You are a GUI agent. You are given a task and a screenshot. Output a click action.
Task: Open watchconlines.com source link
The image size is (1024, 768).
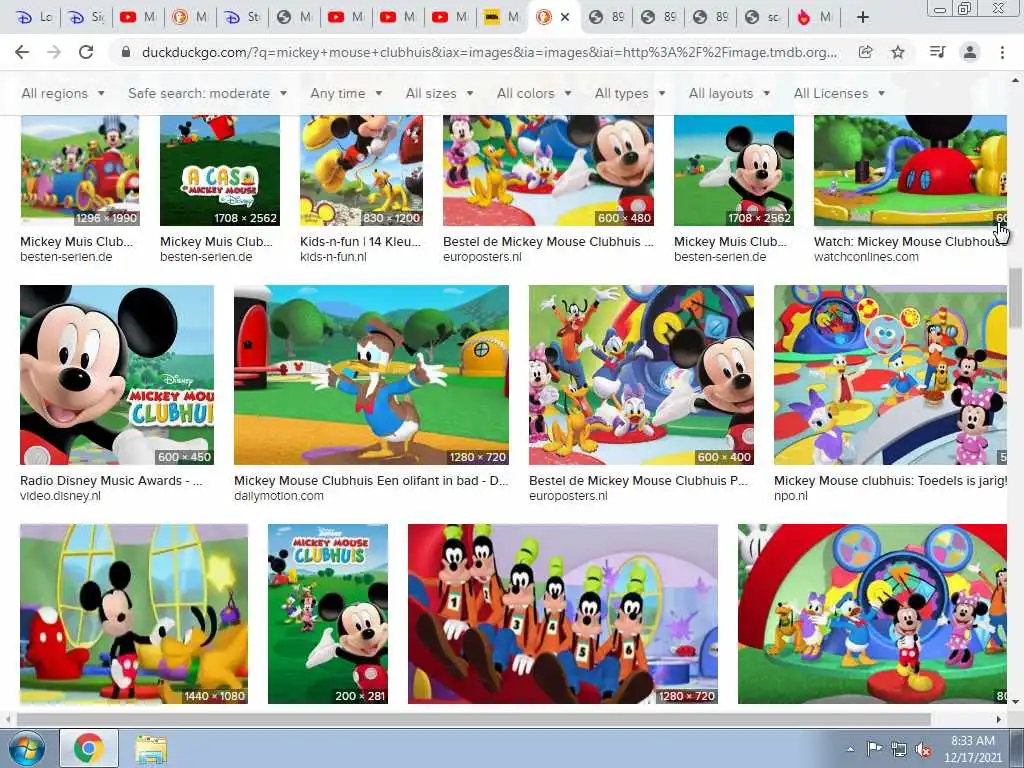(x=866, y=257)
